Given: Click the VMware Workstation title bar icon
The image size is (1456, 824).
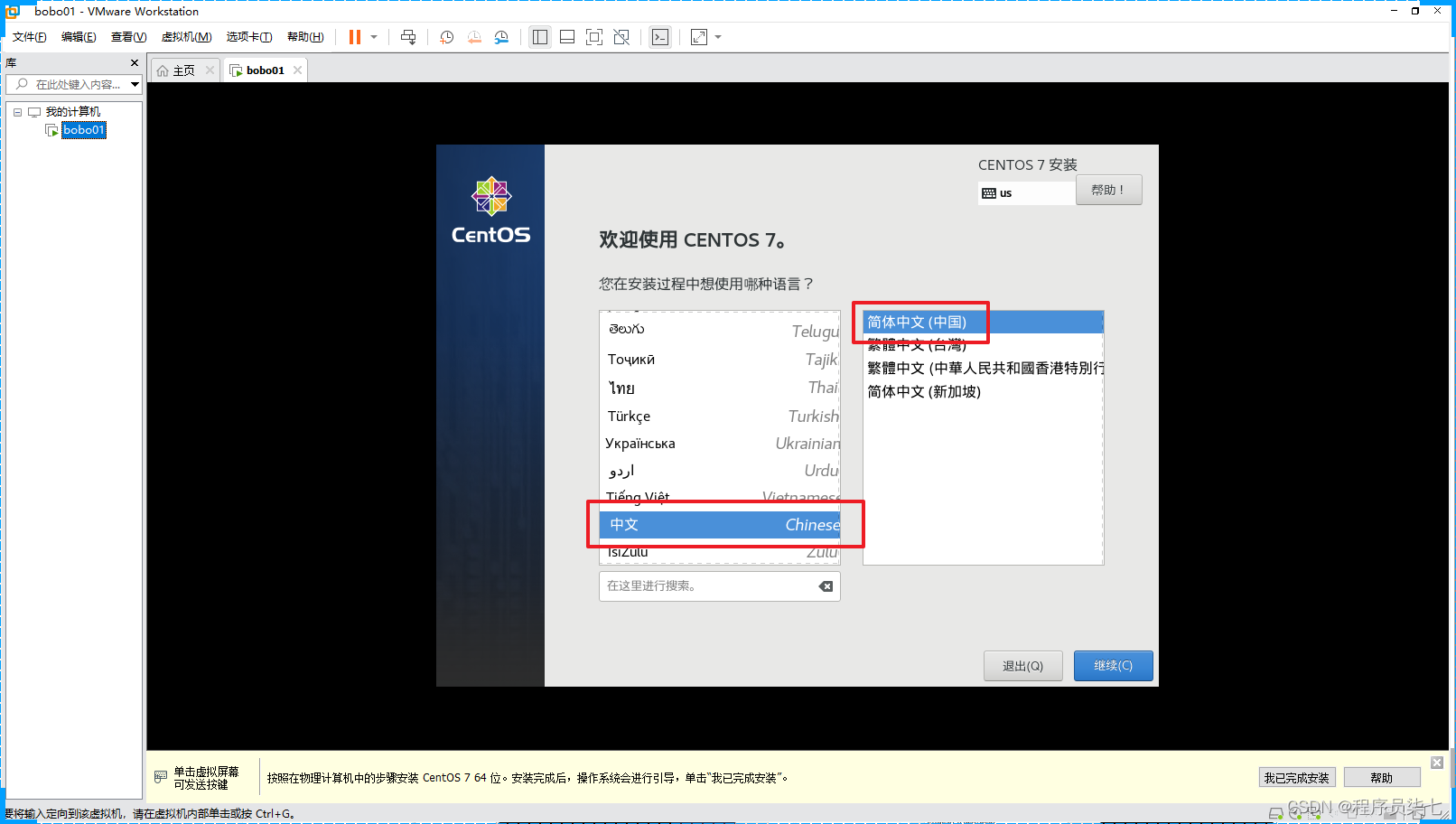Looking at the screenshot, I should point(13,11).
